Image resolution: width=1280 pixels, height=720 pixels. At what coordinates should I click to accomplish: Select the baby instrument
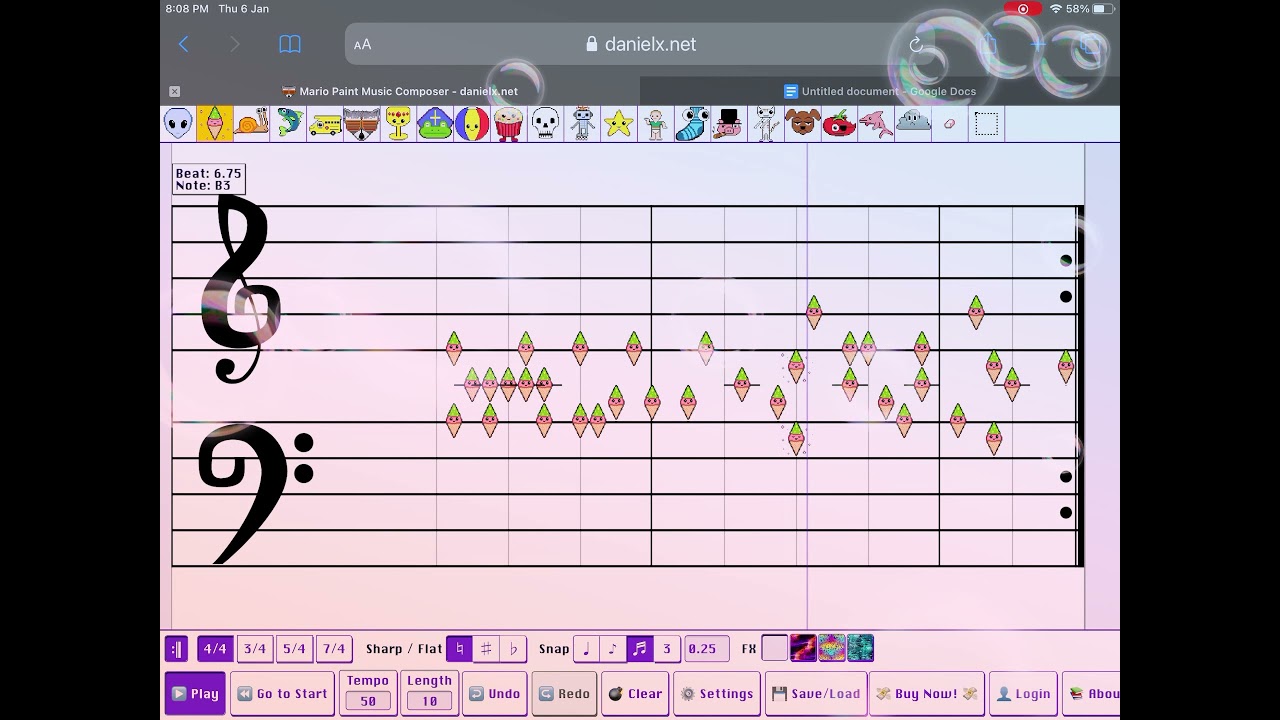(656, 124)
